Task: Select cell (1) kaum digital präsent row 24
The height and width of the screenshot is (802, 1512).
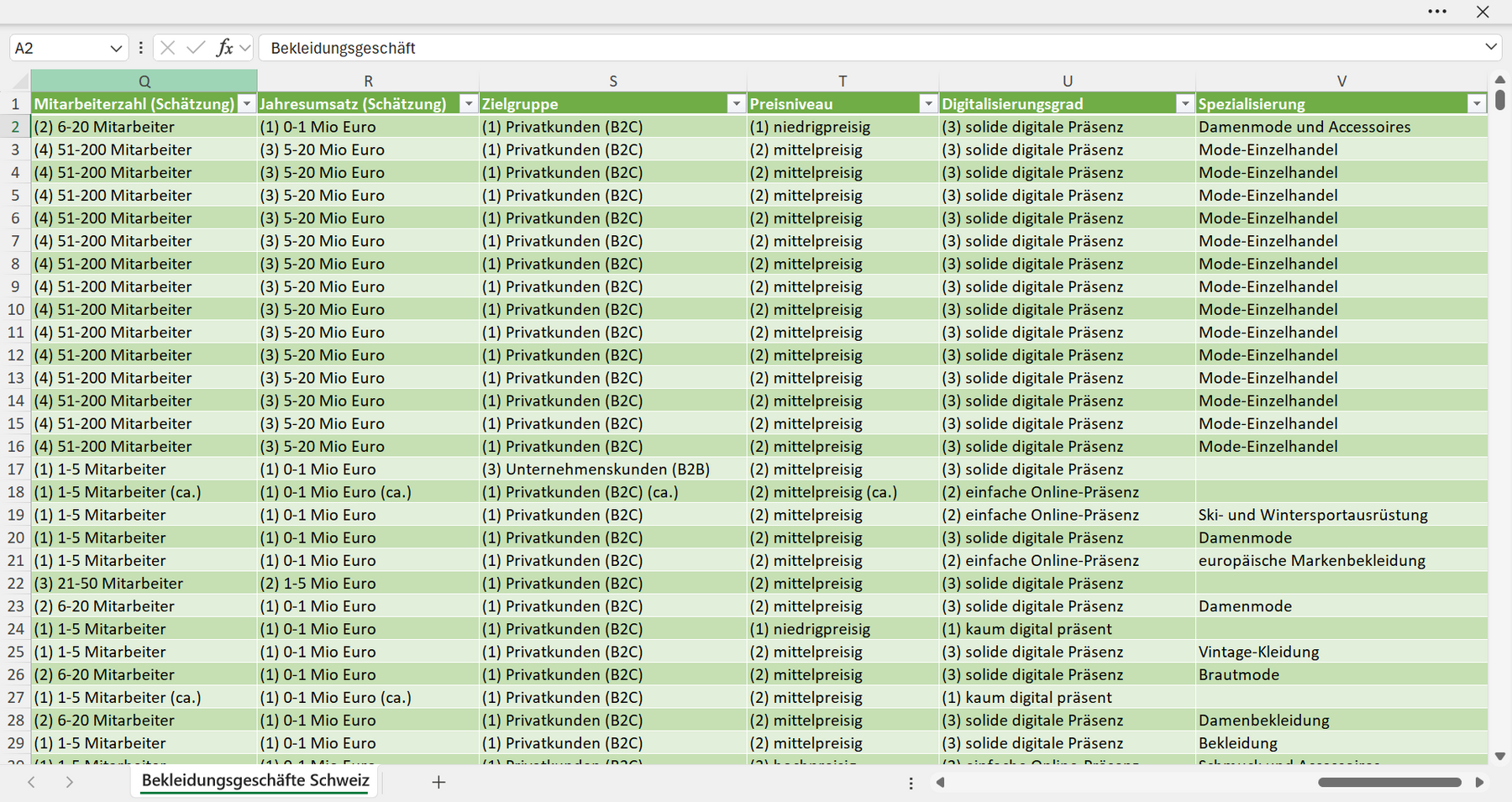Action: (1068, 629)
